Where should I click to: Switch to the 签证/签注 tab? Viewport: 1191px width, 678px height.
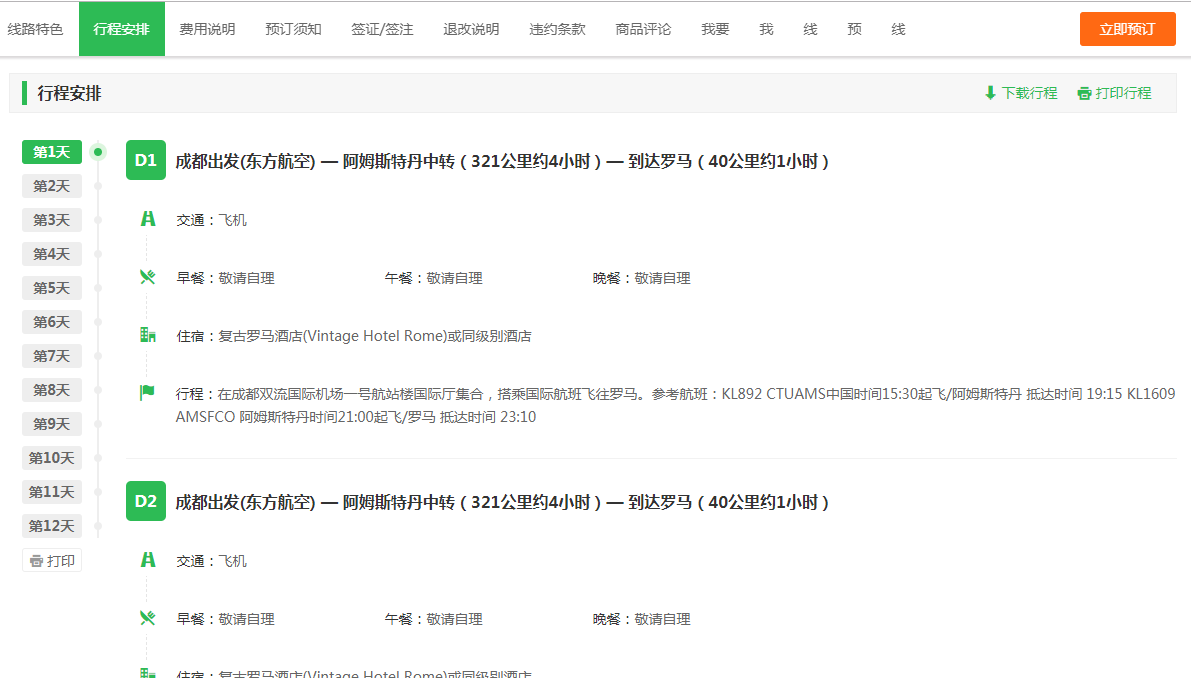[x=382, y=29]
